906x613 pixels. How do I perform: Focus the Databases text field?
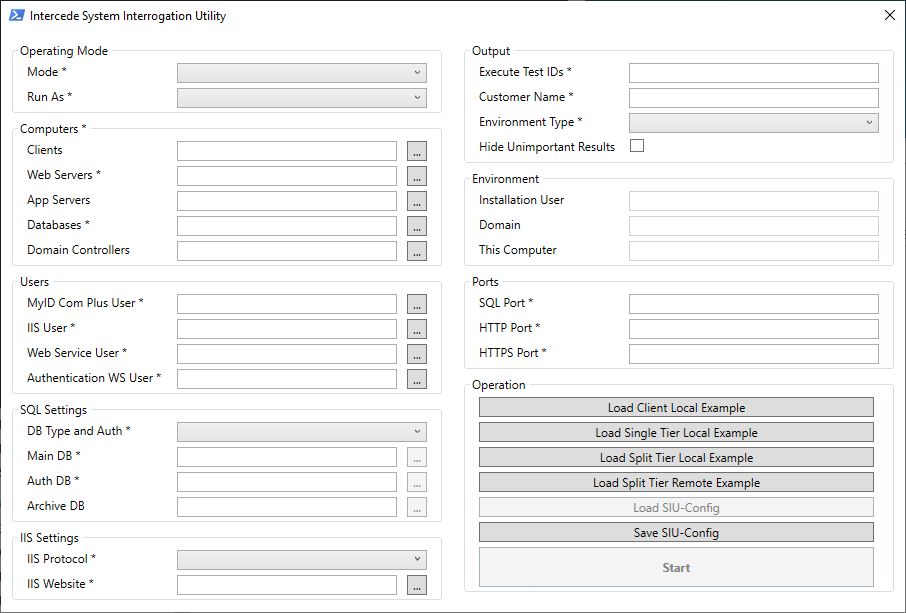287,226
